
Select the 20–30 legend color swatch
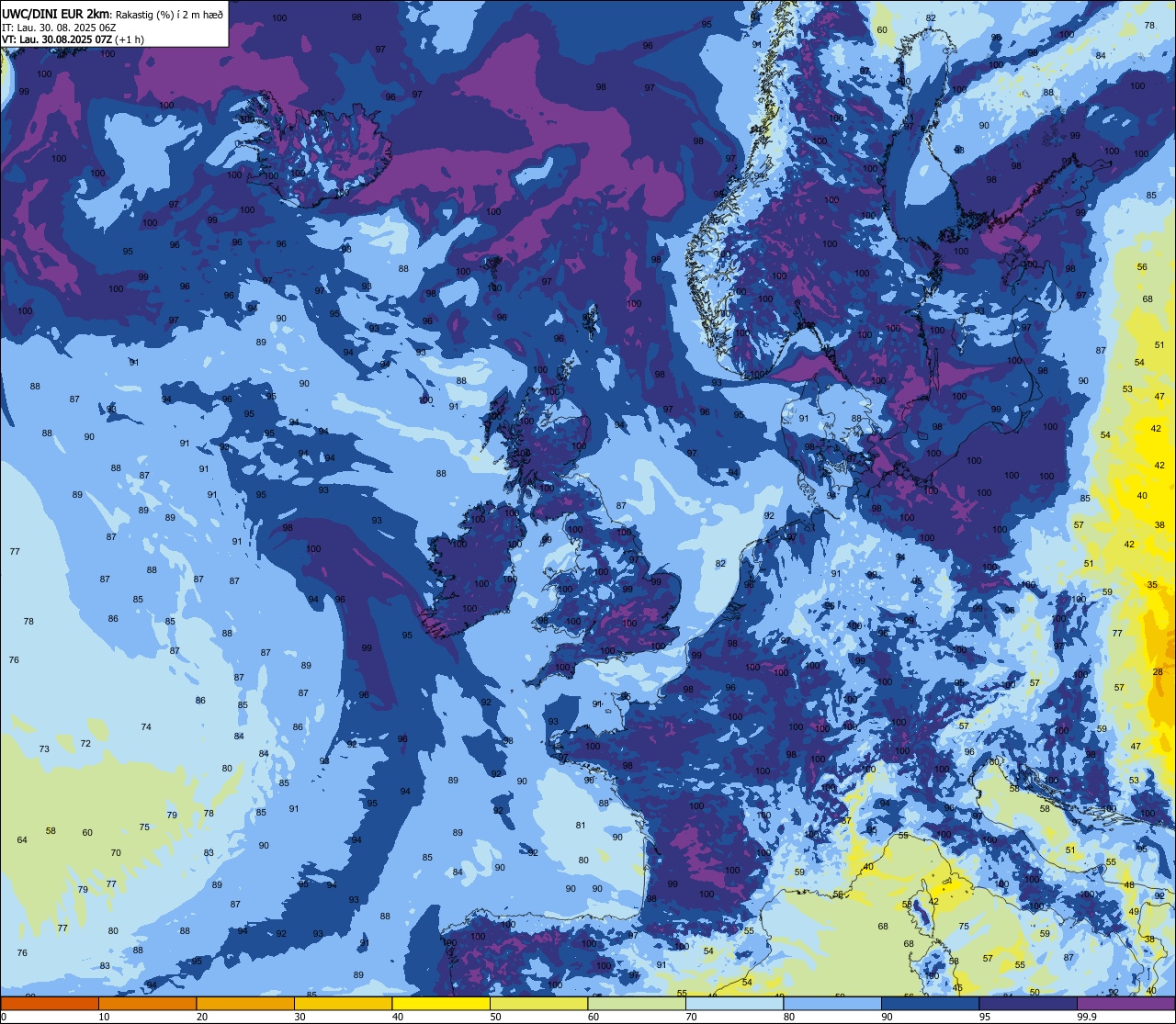(x=245, y=1003)
